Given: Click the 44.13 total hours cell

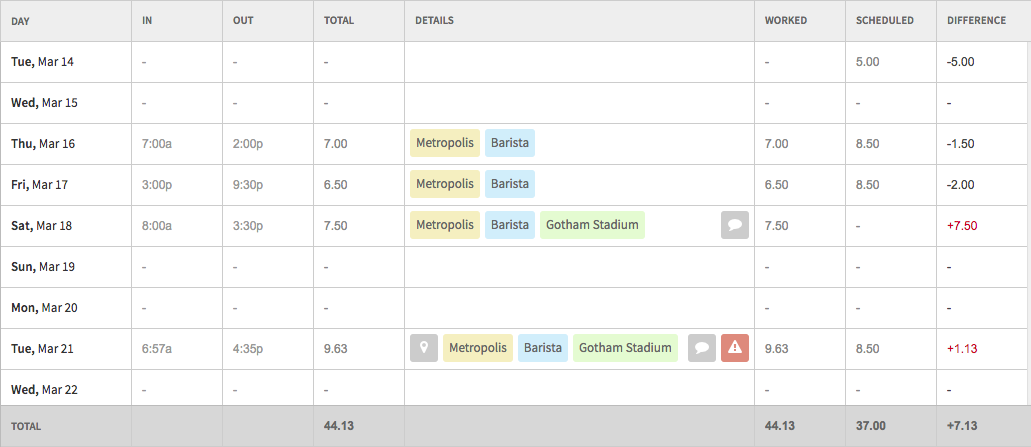Looking at the screenshot, I should click(339, 426).
